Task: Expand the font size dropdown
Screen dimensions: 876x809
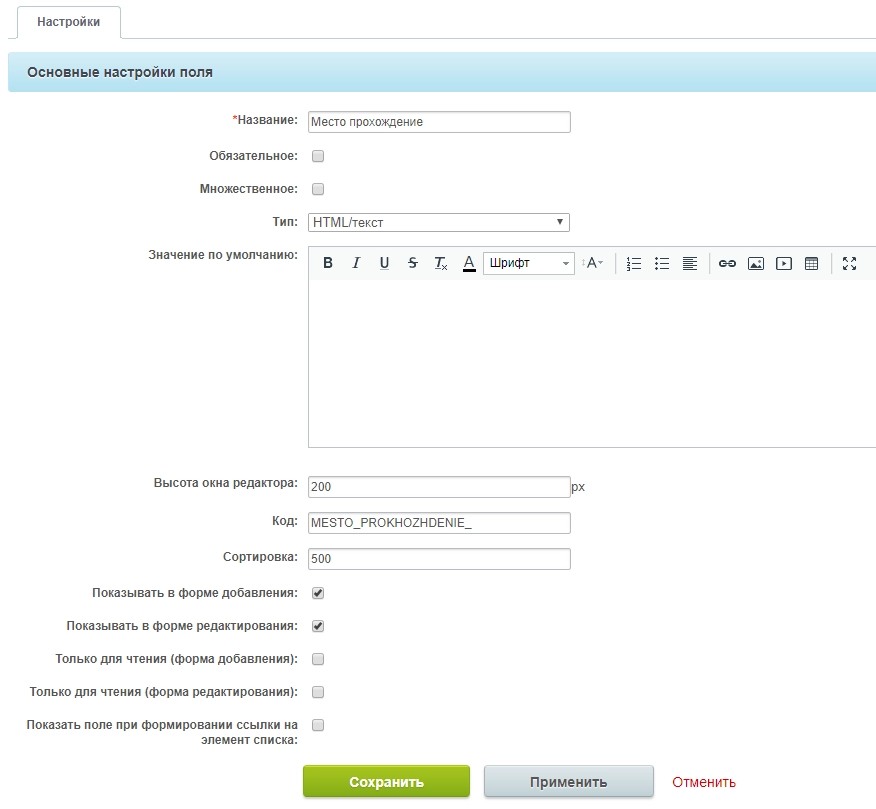Action: coord(593,263)
